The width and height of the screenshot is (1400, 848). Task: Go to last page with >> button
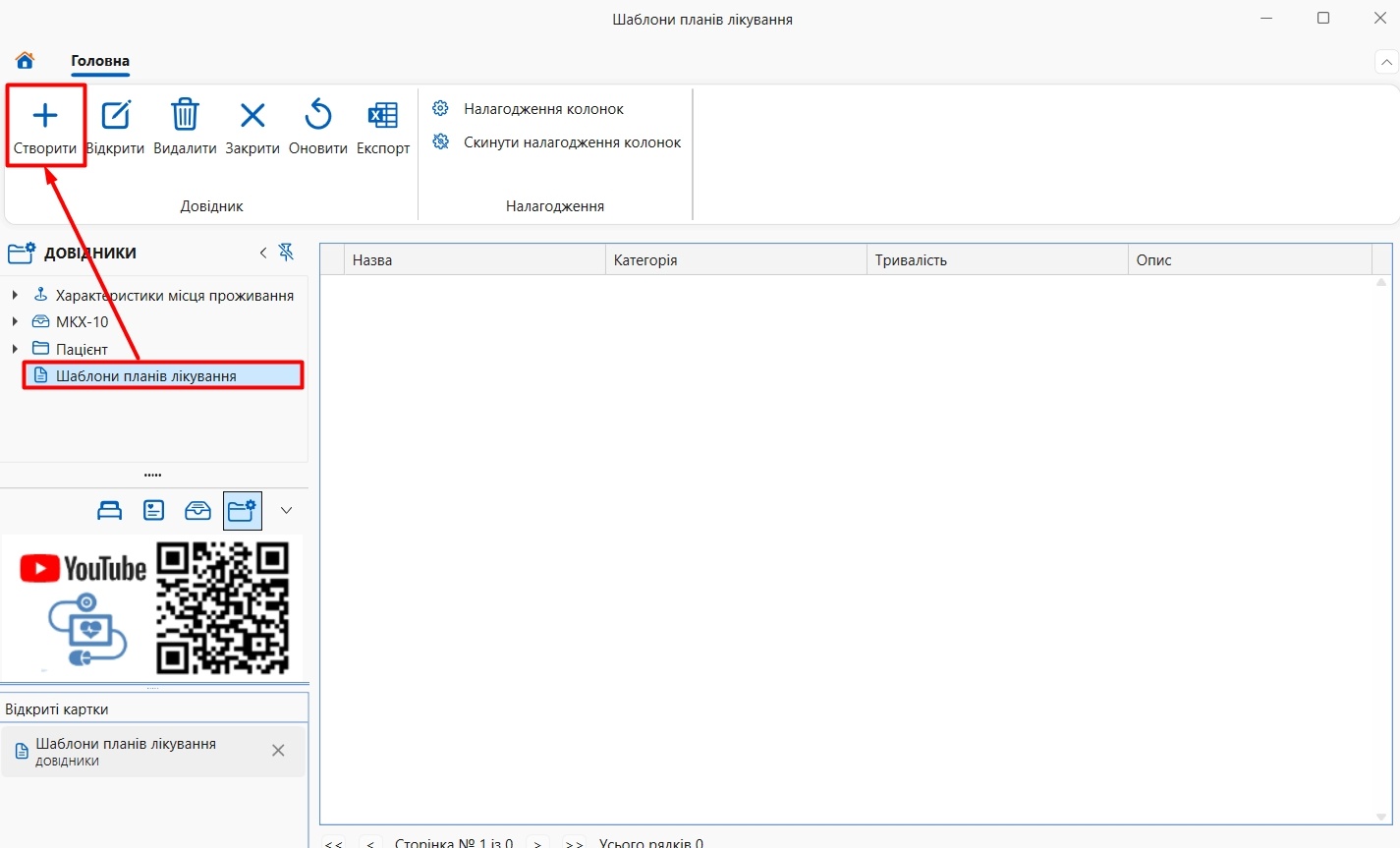pos(575,843)
